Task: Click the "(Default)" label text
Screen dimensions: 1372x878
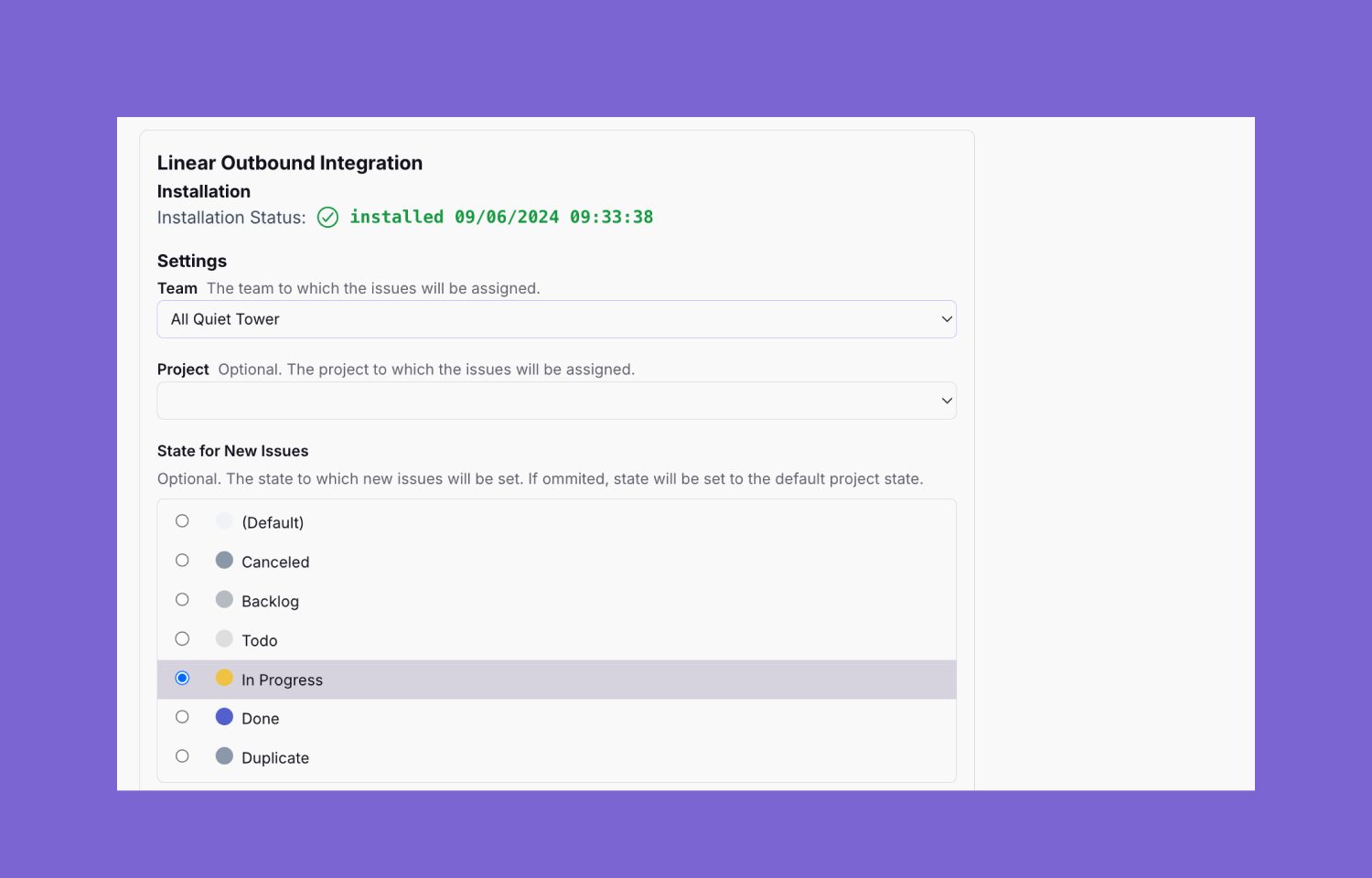Action: point(273,523)
